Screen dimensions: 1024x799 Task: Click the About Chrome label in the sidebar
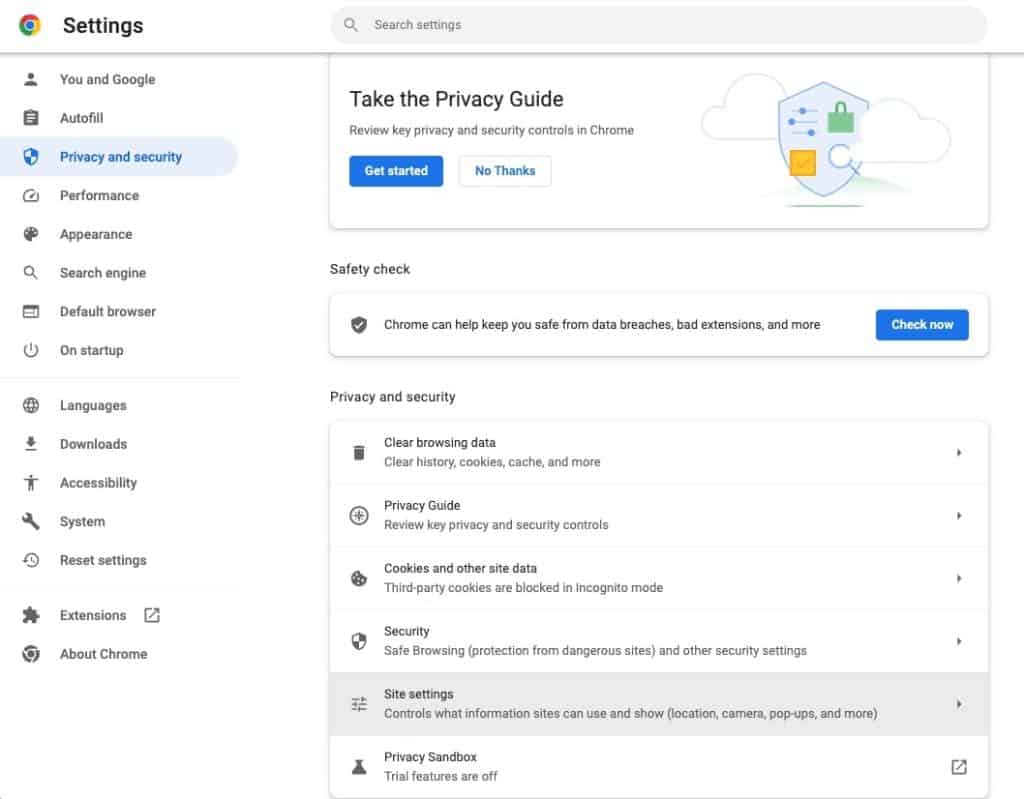tap(103, 654)
